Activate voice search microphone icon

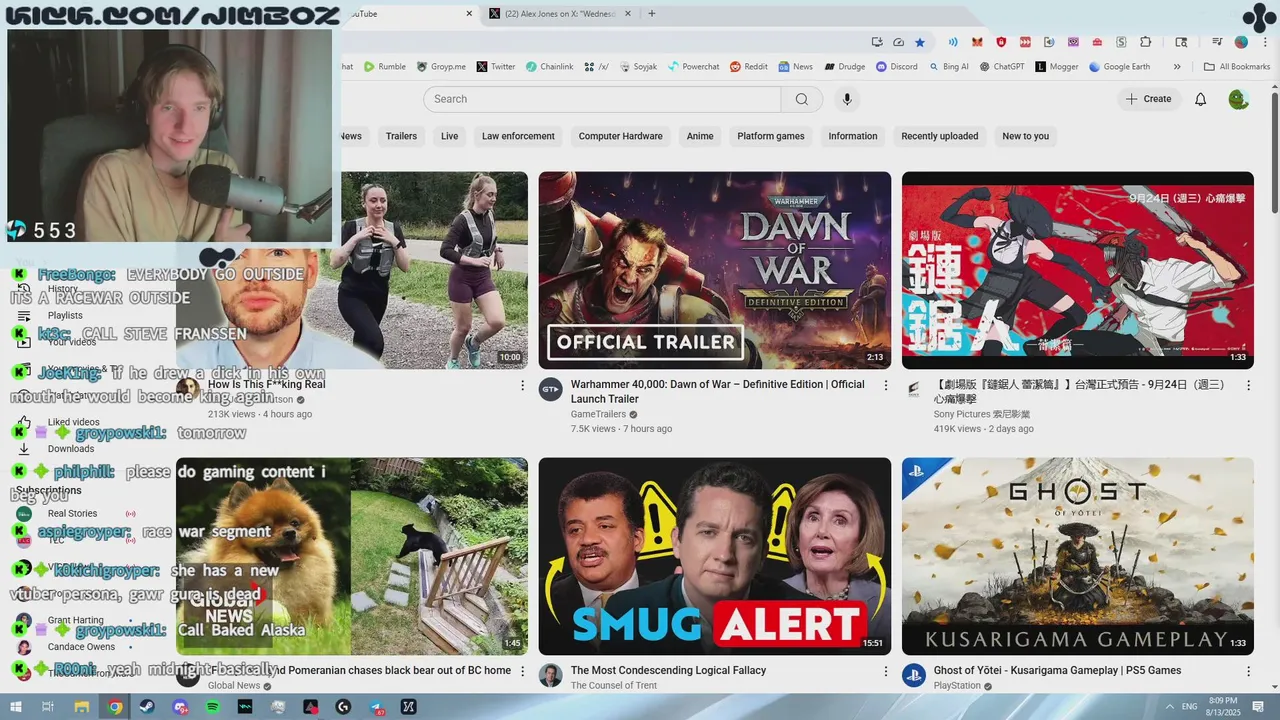click(847, 99)
